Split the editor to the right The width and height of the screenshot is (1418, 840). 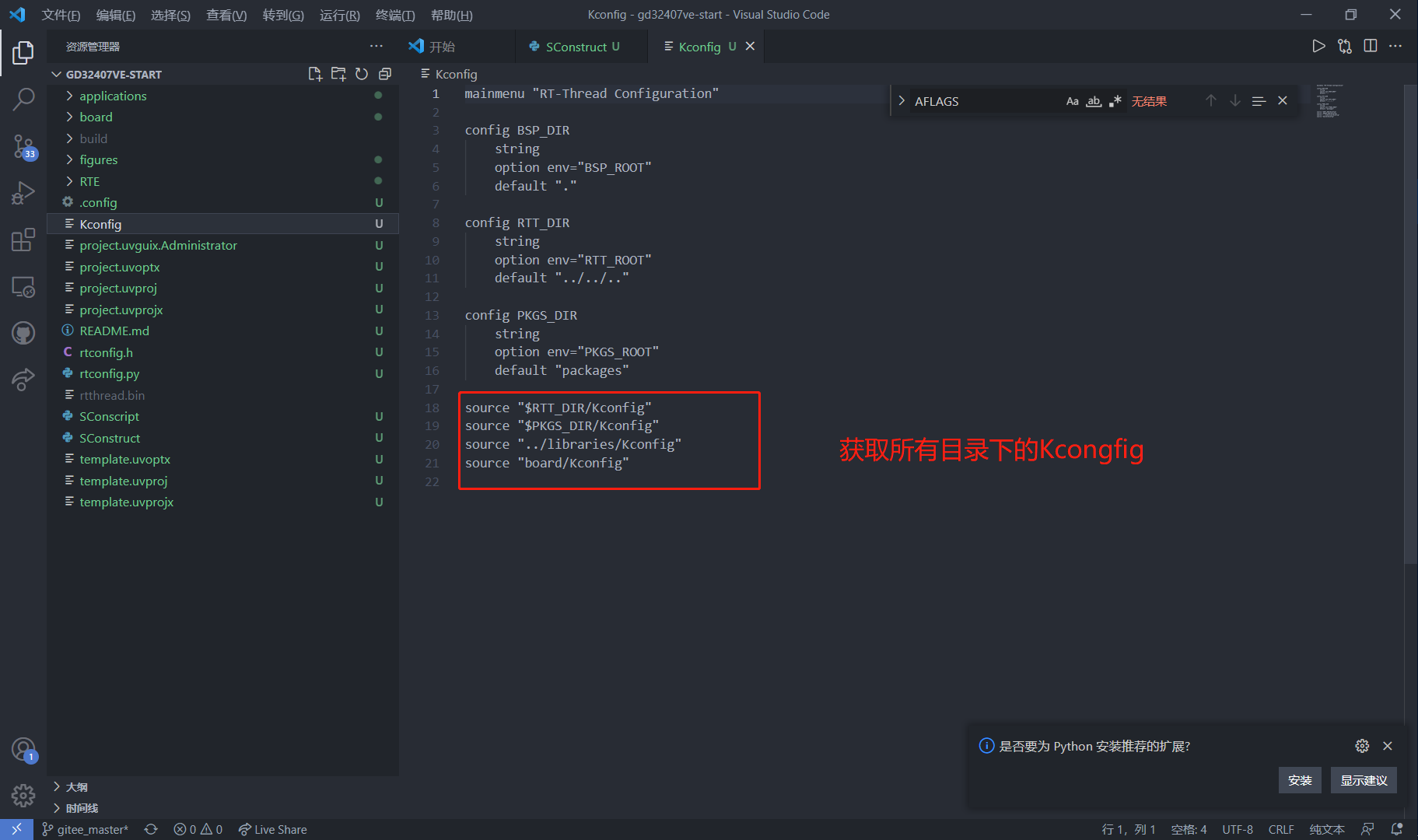pos(1371,46)
